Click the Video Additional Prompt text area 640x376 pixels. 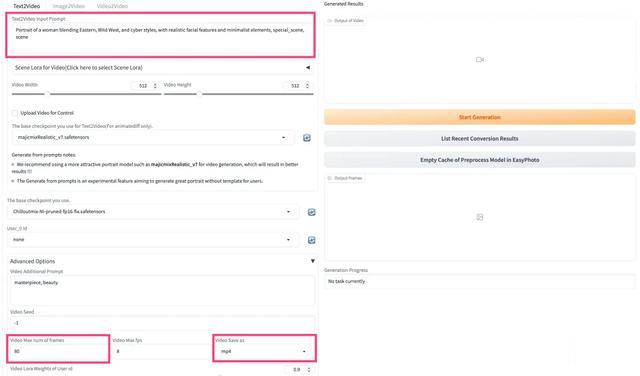tap(162, 291)
